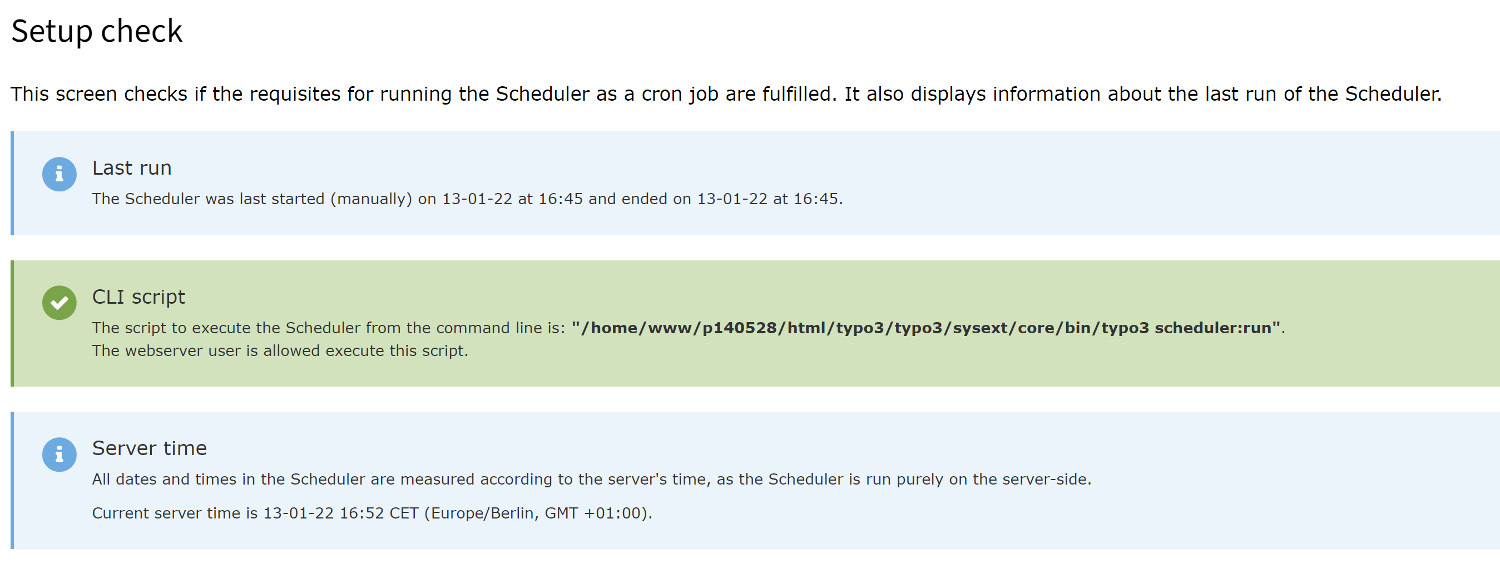Click the green checkmark icon beside CLI script
Viewport: 1500px width, 573px height.
59,303
